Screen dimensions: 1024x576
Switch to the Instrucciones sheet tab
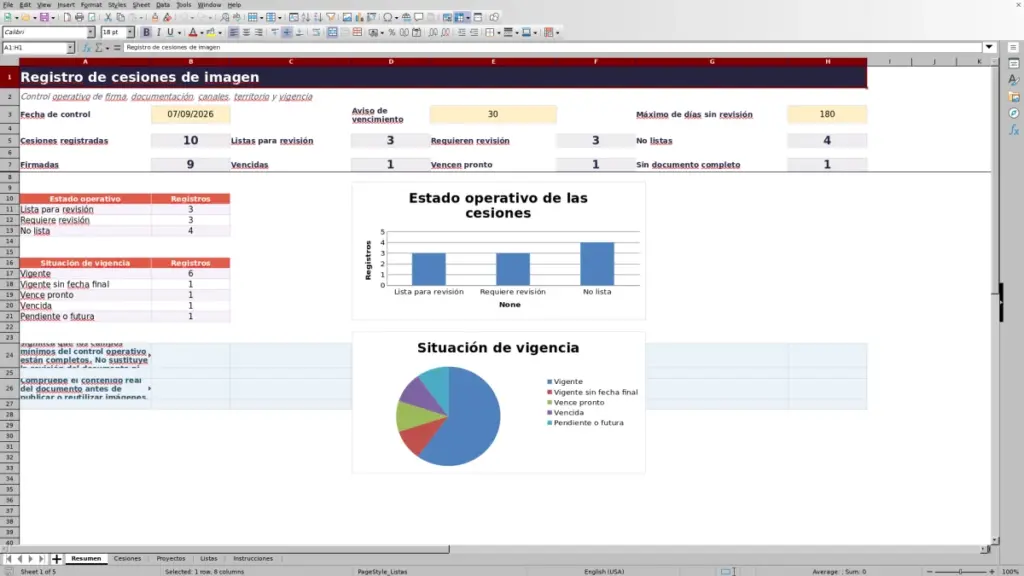[x=253, y=559]
